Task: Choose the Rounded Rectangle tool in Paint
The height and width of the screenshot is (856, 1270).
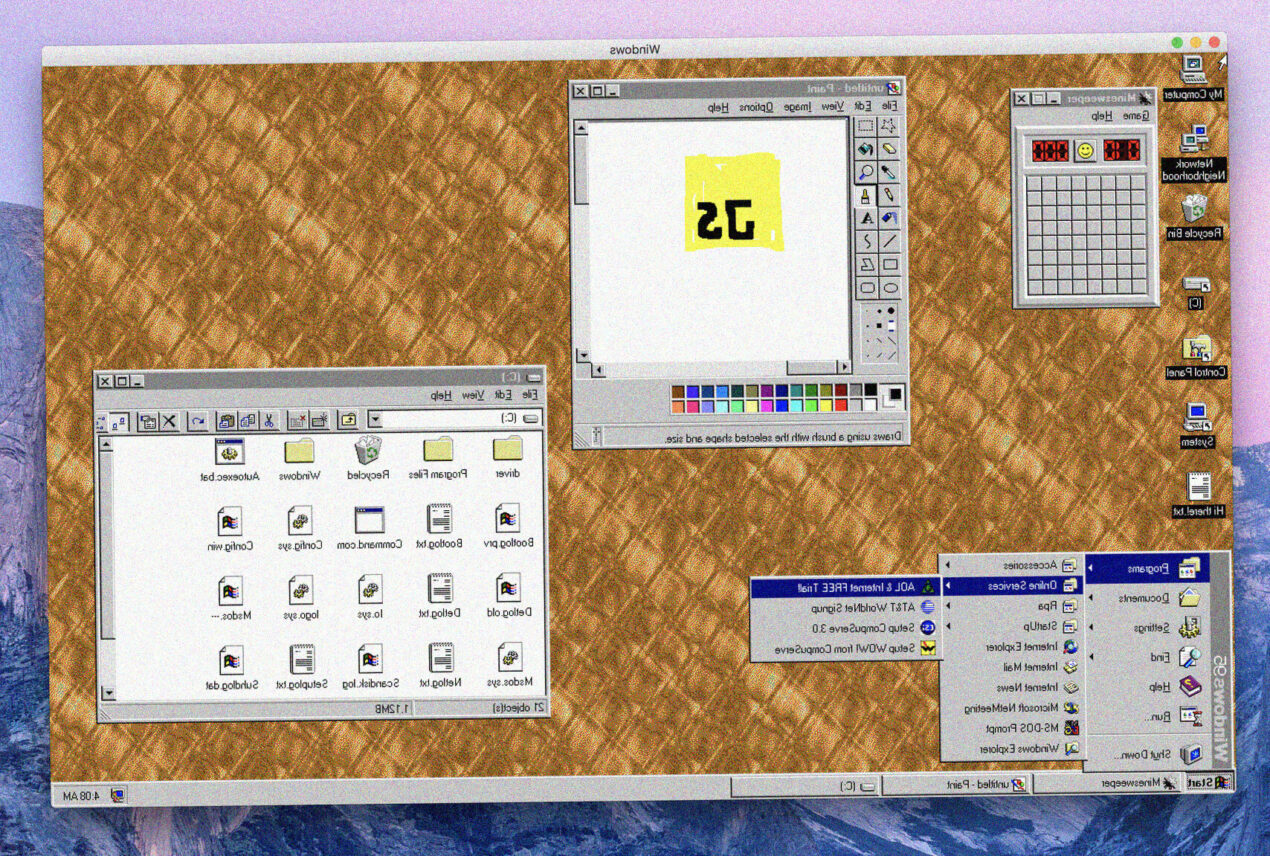Action: [866, 287]
